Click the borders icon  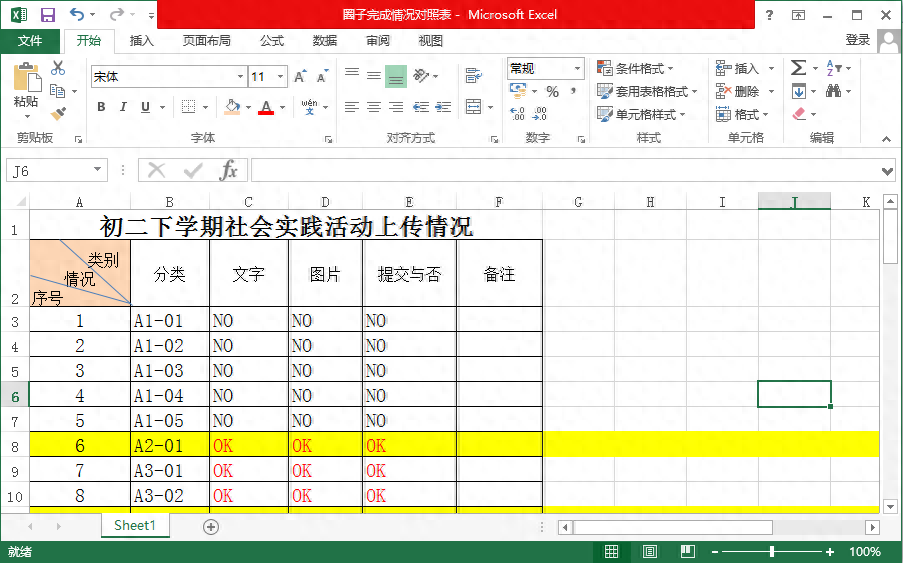[x=188, y=106]
